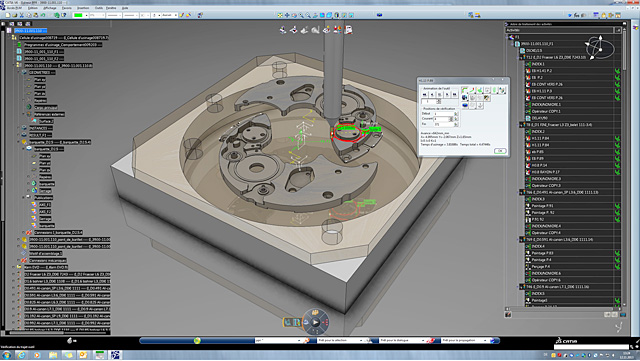Select the first tool path replay mode icon

click(464, 90)
